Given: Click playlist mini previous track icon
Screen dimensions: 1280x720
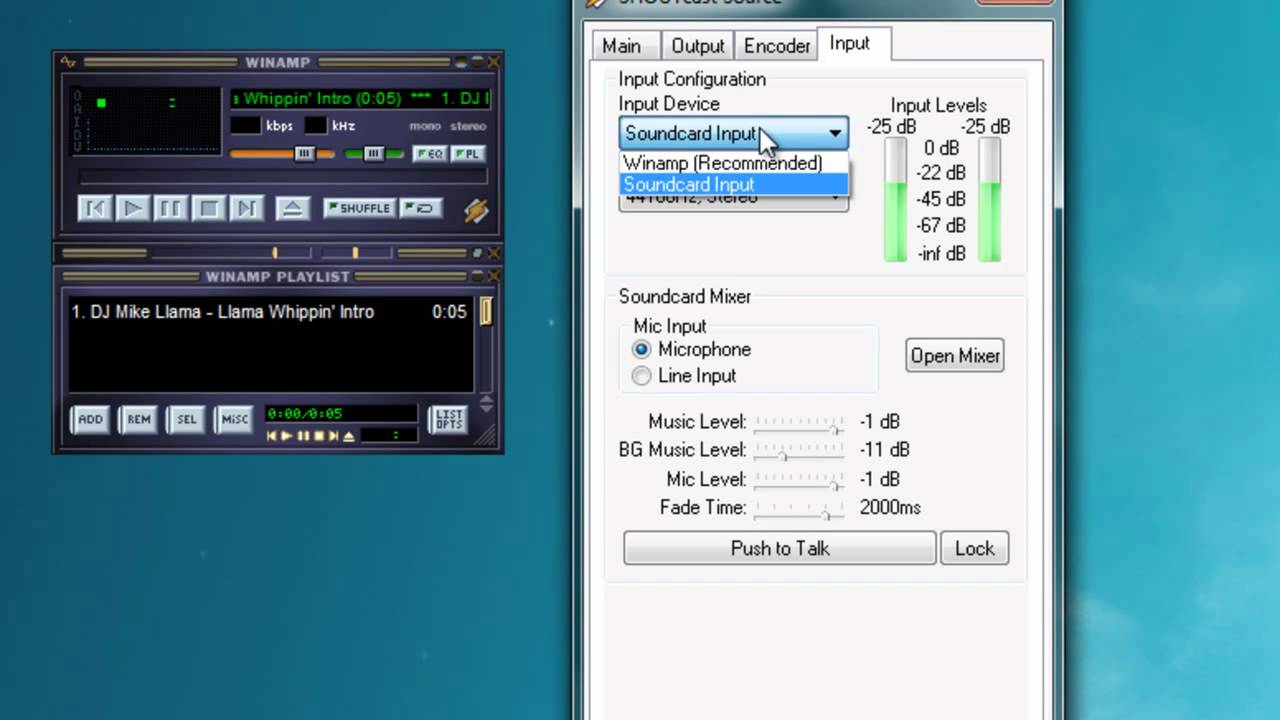Looking at the screenshot, I should tap(271, 436).
